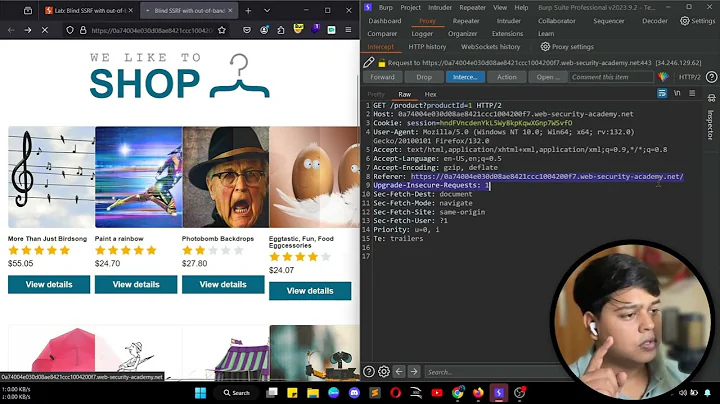Open the HTTP history subtab
720x404 pixels.
click(427, 47)
